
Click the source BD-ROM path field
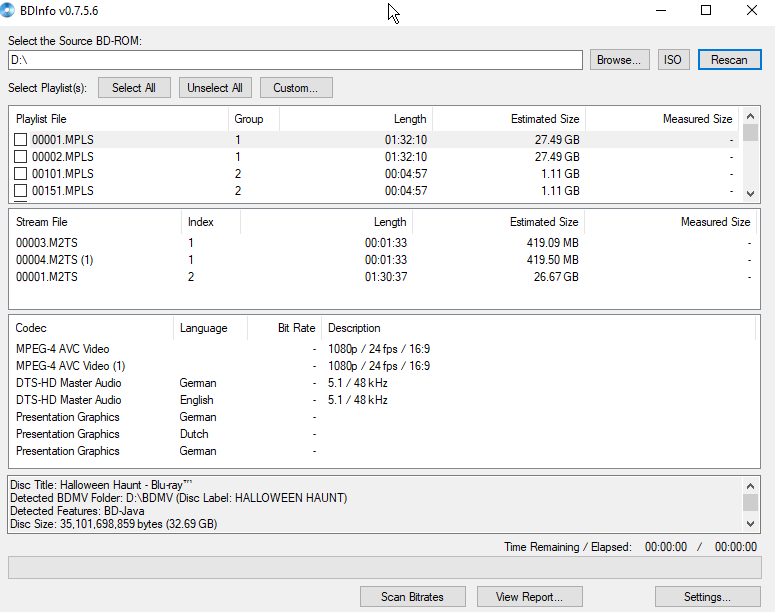point(295,60)
